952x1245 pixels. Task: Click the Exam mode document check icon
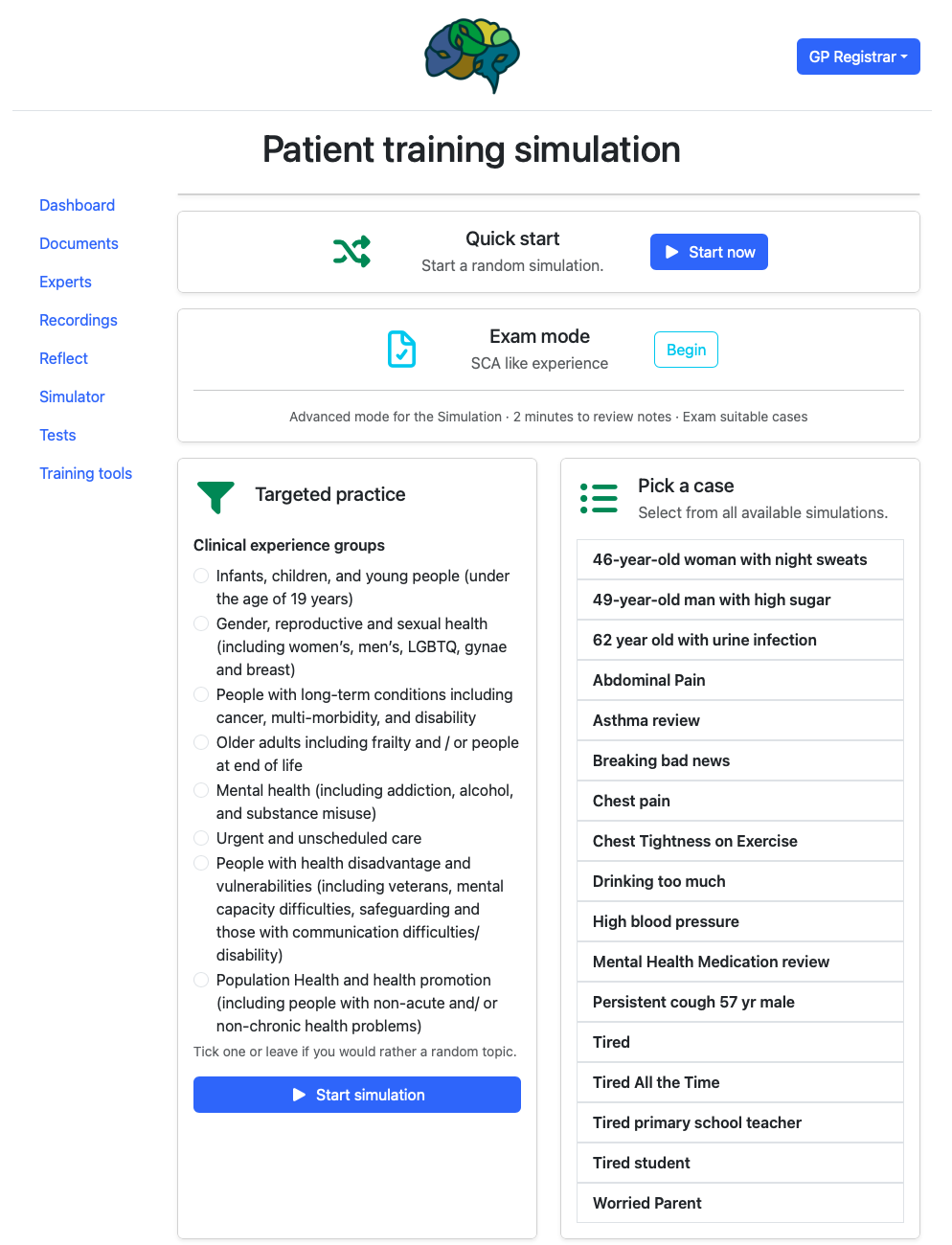coord(401,350)
